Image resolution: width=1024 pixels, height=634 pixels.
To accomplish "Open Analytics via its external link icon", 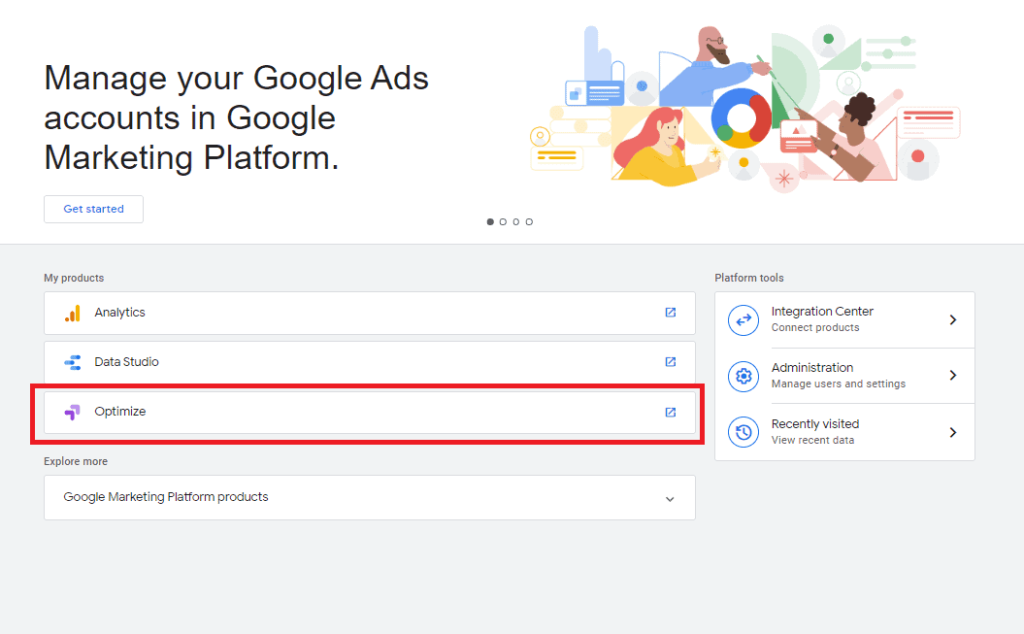I will 670,313.
